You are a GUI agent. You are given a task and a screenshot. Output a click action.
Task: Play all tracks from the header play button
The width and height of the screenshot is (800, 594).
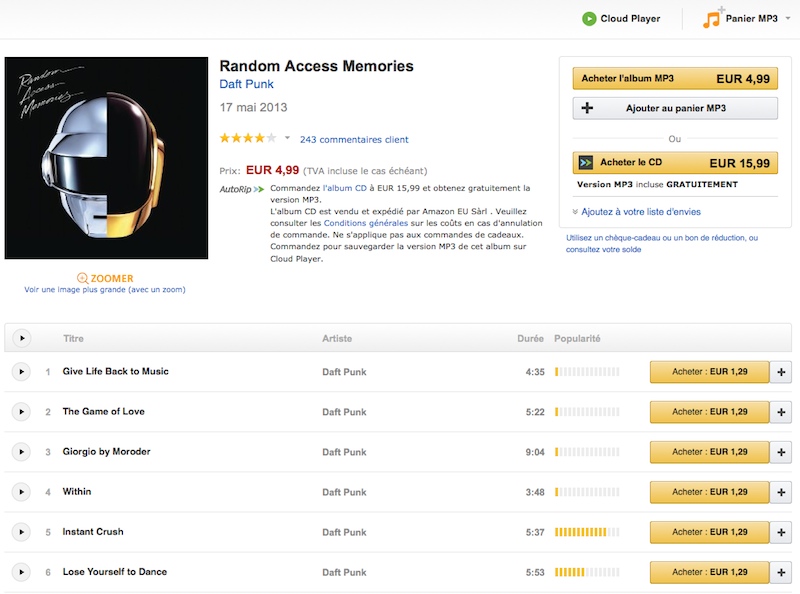pyautogui.click(x=21, y=338)
